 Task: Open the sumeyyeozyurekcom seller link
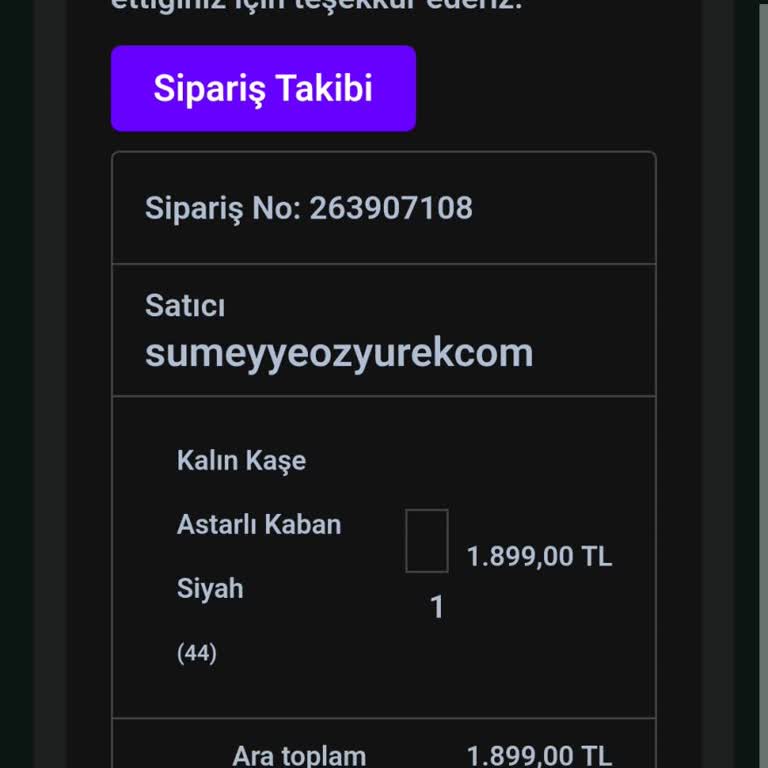(338, 353)
